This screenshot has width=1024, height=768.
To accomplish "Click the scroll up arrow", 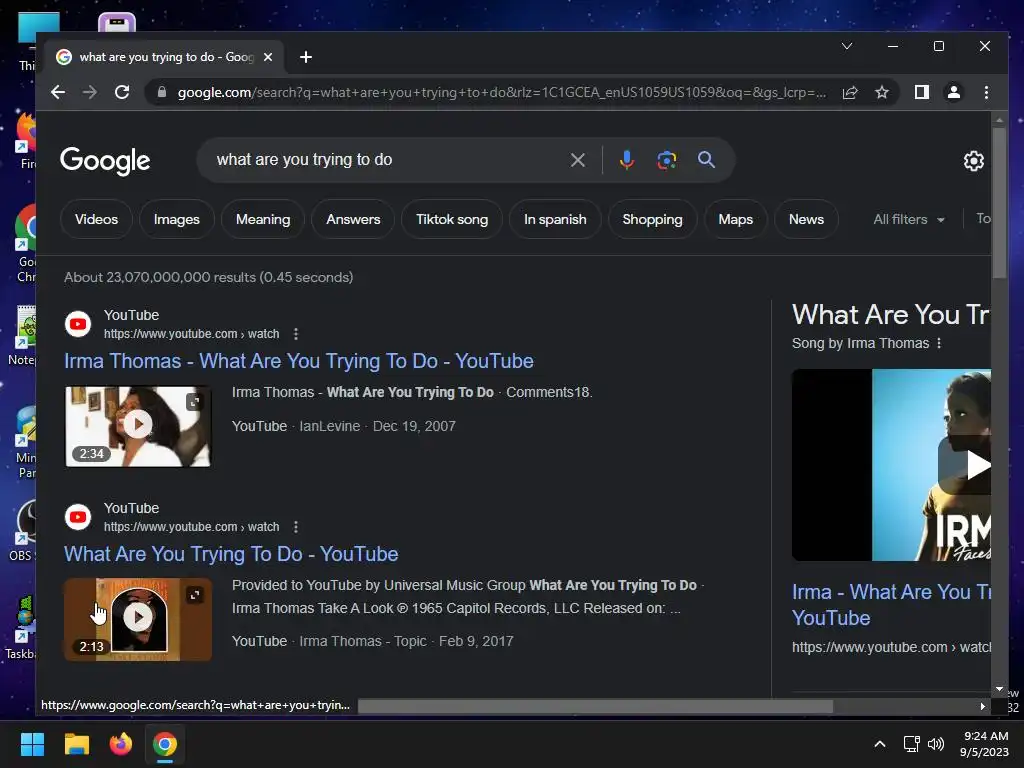I will coord(999,121).
